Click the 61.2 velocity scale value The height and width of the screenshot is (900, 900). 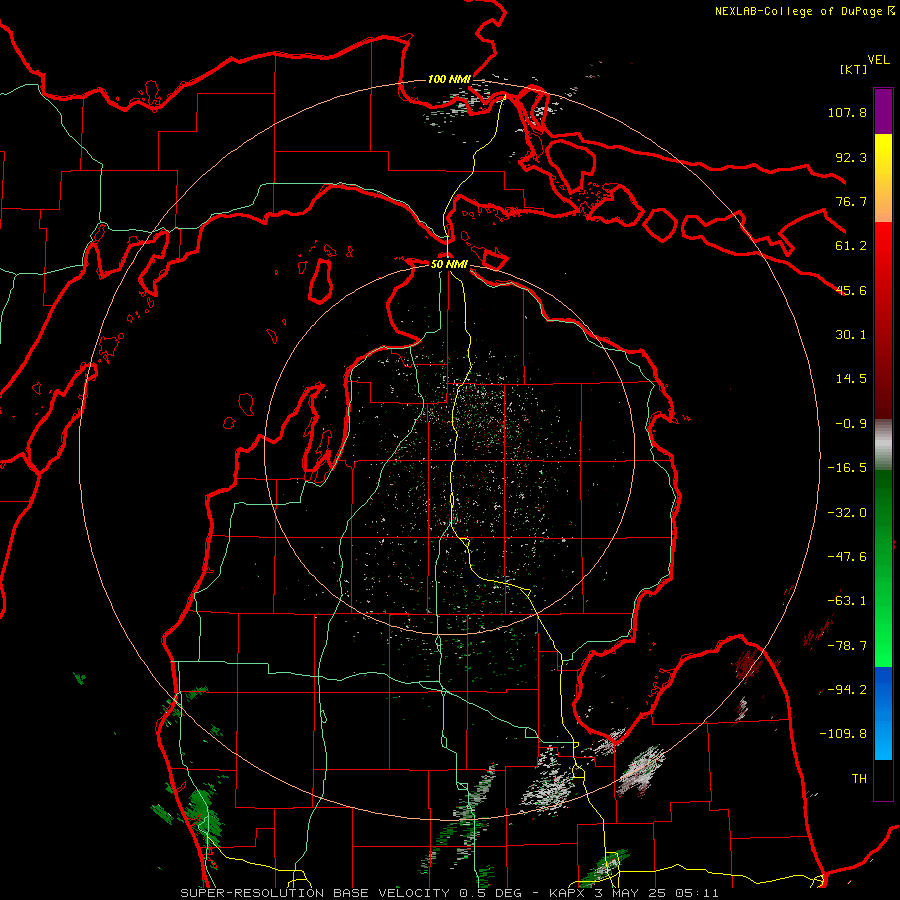point(851,246)
